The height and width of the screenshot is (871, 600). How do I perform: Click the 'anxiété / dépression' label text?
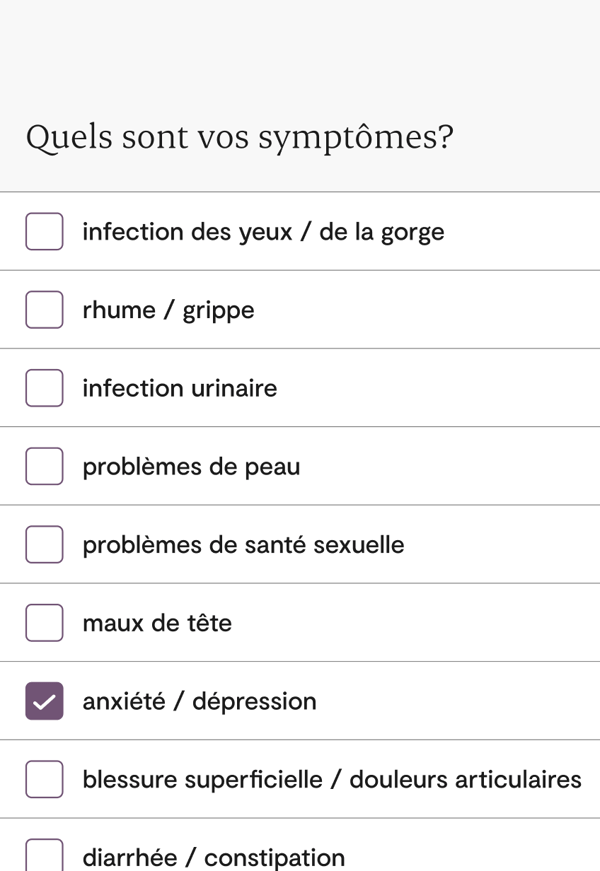coord(199,701)
